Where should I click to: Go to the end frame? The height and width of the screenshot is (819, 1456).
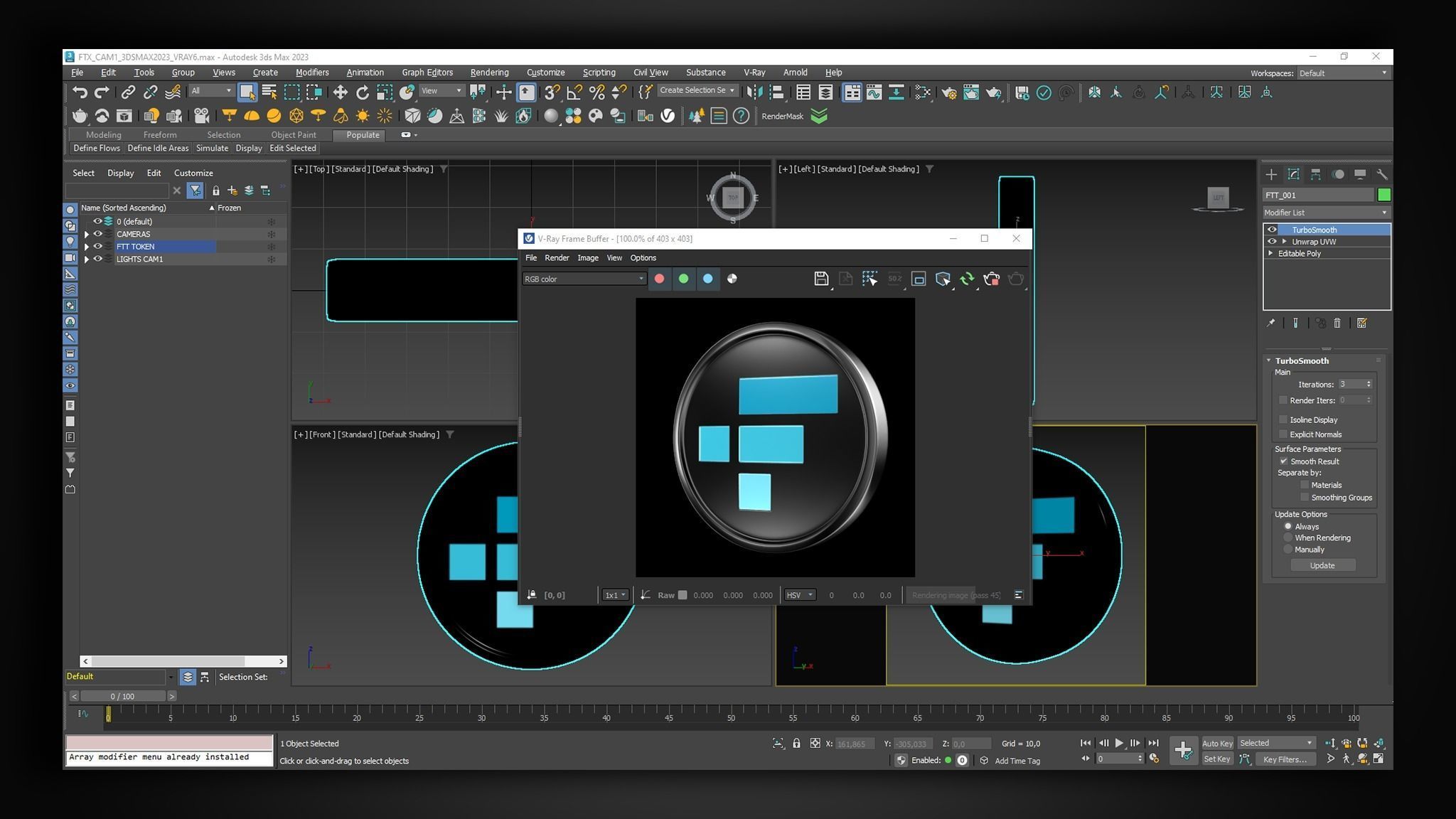(1153, 743)
